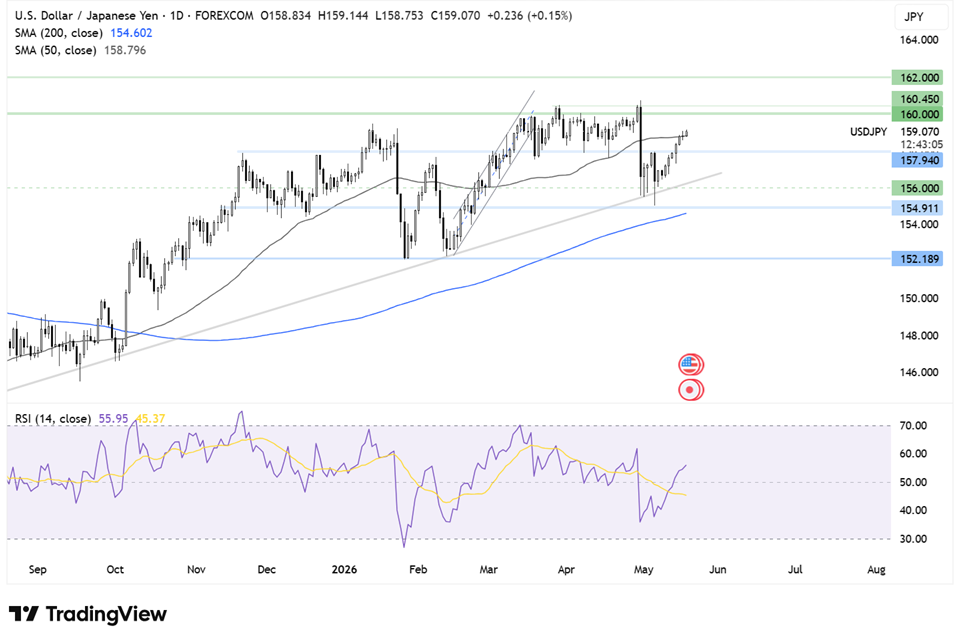Click the RSI value 55.95
Viewport: 963px width, 644px height.
(x=114, y=419)
